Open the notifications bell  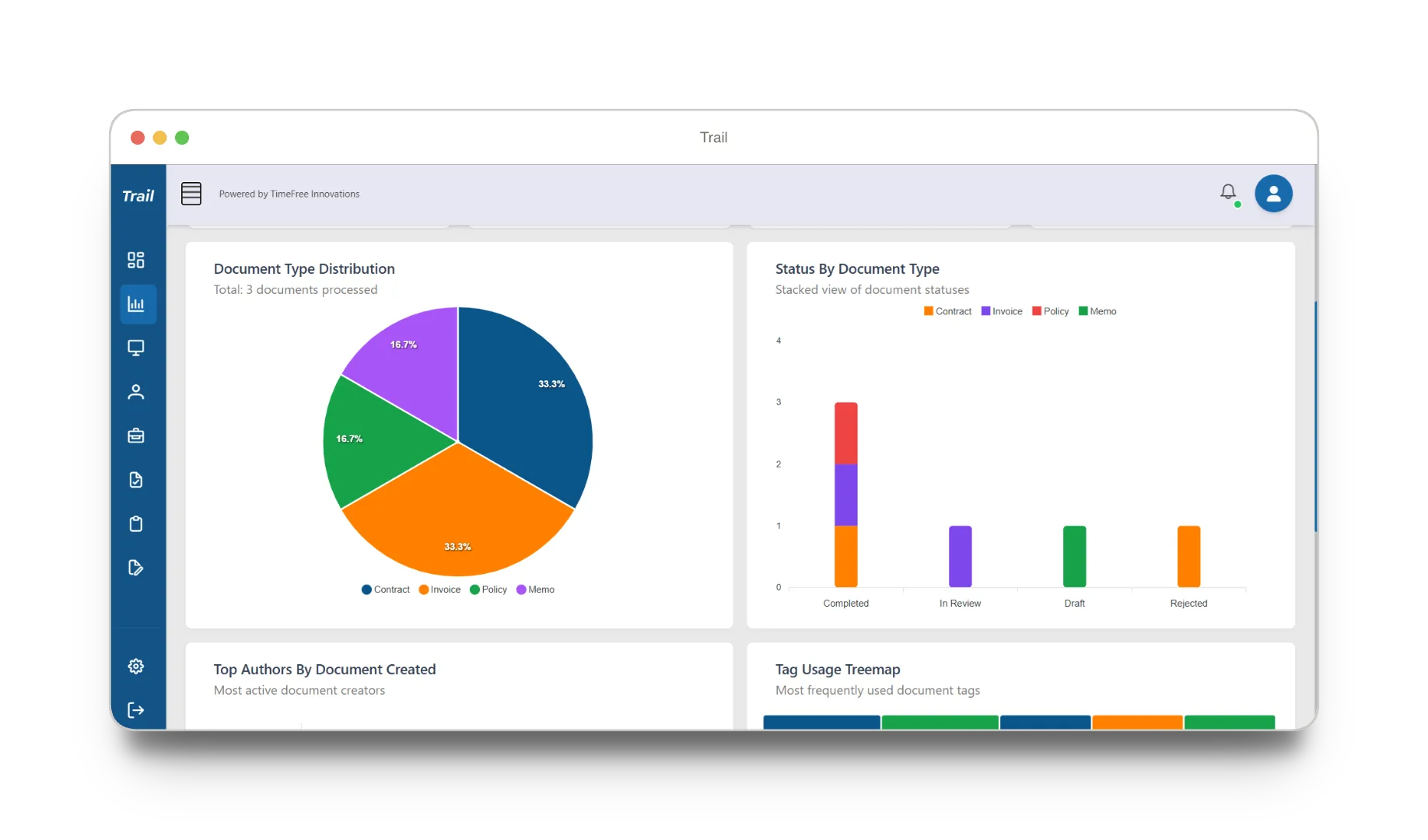tap(1228, 192)
